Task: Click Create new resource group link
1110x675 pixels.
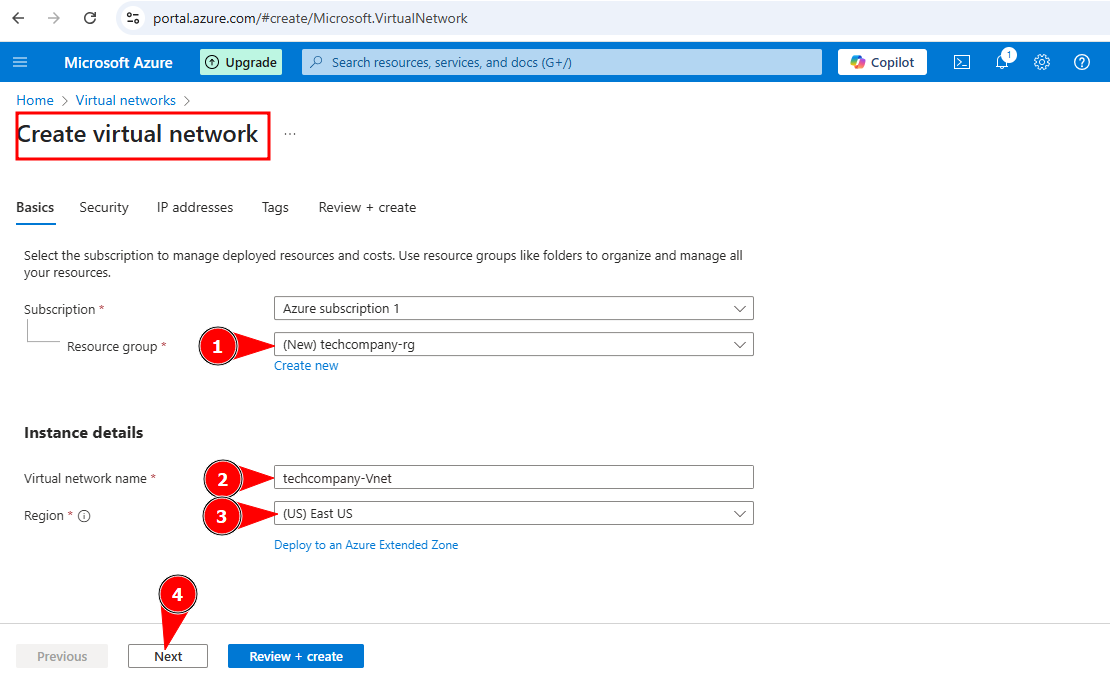Action: [306, 366]
